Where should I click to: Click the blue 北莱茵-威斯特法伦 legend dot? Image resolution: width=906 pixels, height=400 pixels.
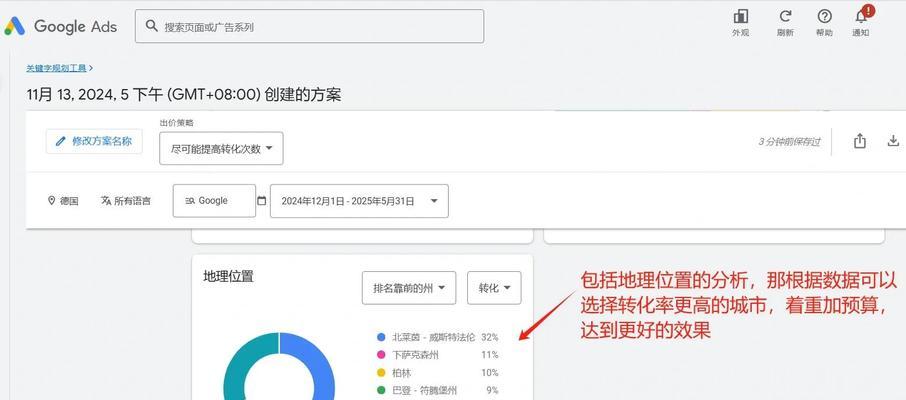(x=381, y=337)
